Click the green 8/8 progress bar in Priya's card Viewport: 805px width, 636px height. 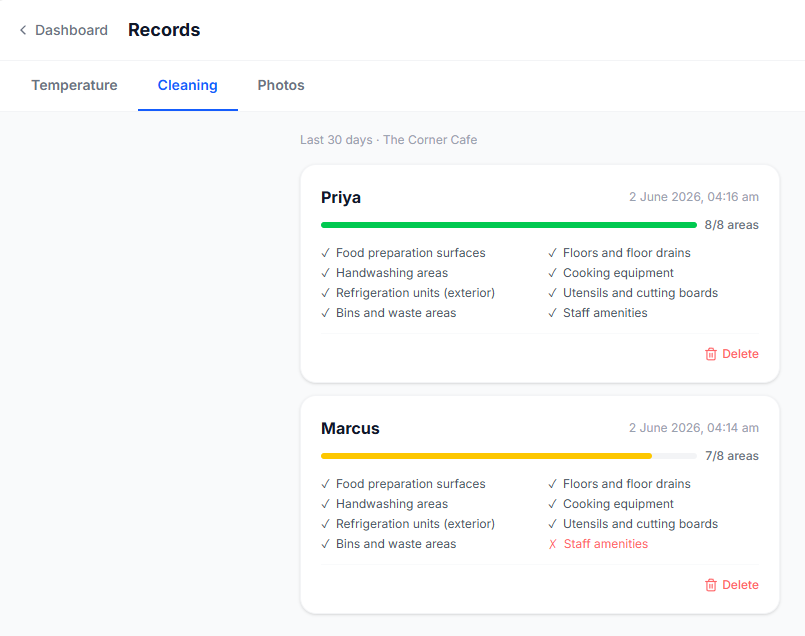508,225
